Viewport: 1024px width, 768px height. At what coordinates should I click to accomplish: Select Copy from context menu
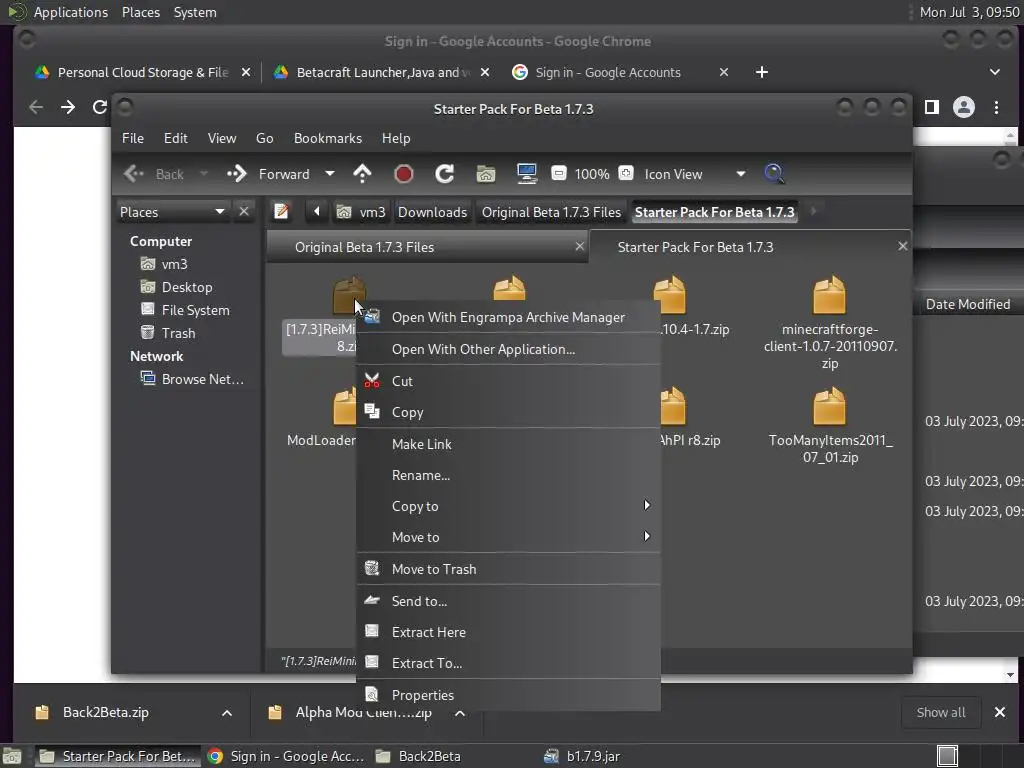click(508, 412)
